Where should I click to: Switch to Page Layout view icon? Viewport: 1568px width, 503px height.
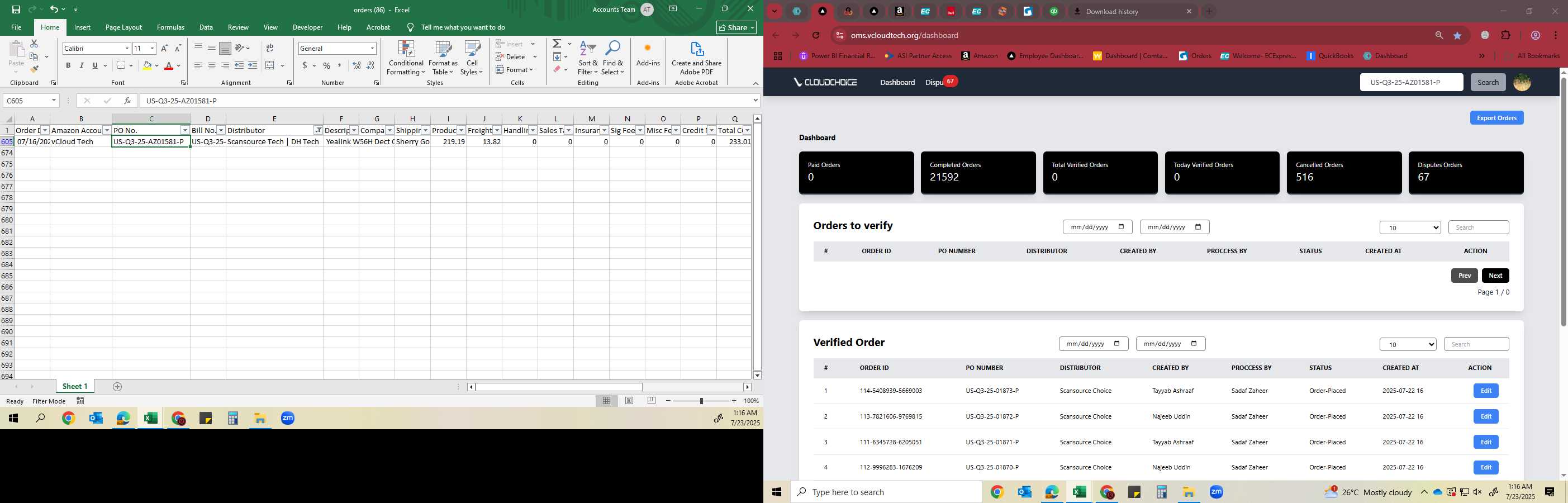[629, 401]
